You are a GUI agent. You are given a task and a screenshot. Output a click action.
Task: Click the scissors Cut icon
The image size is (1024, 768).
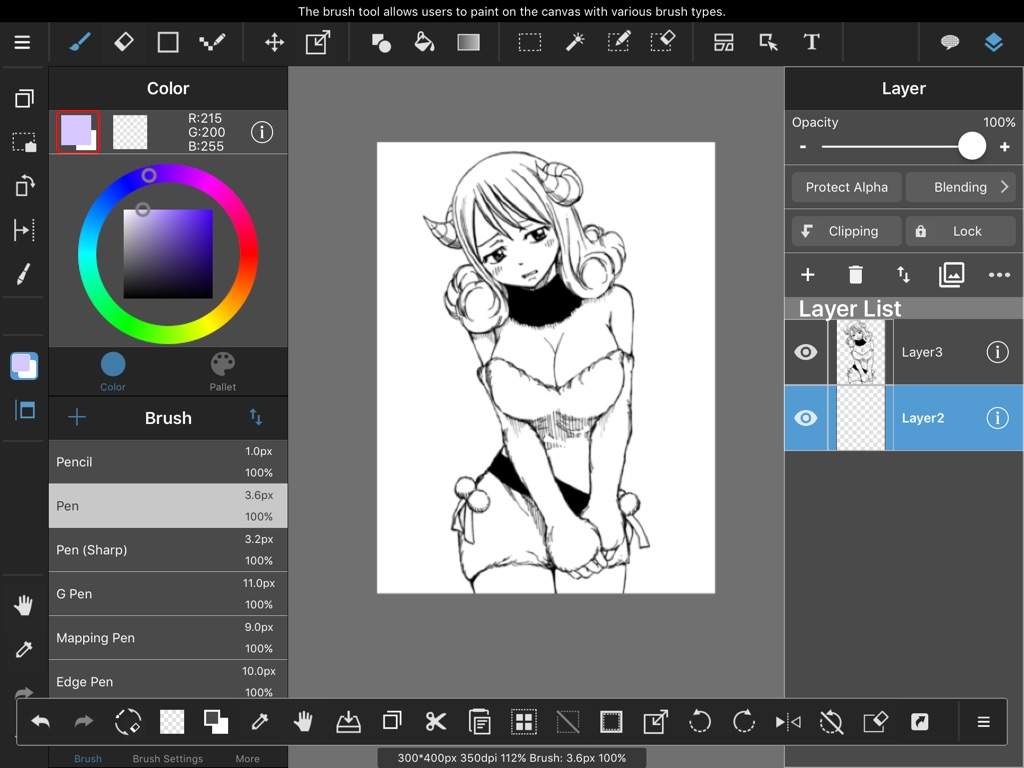[x=436, y=722]
